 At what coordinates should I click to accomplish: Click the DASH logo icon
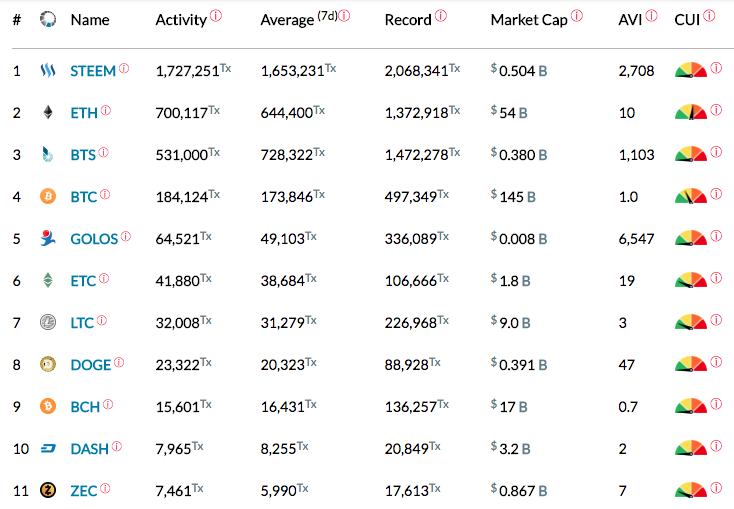[48, 449]
